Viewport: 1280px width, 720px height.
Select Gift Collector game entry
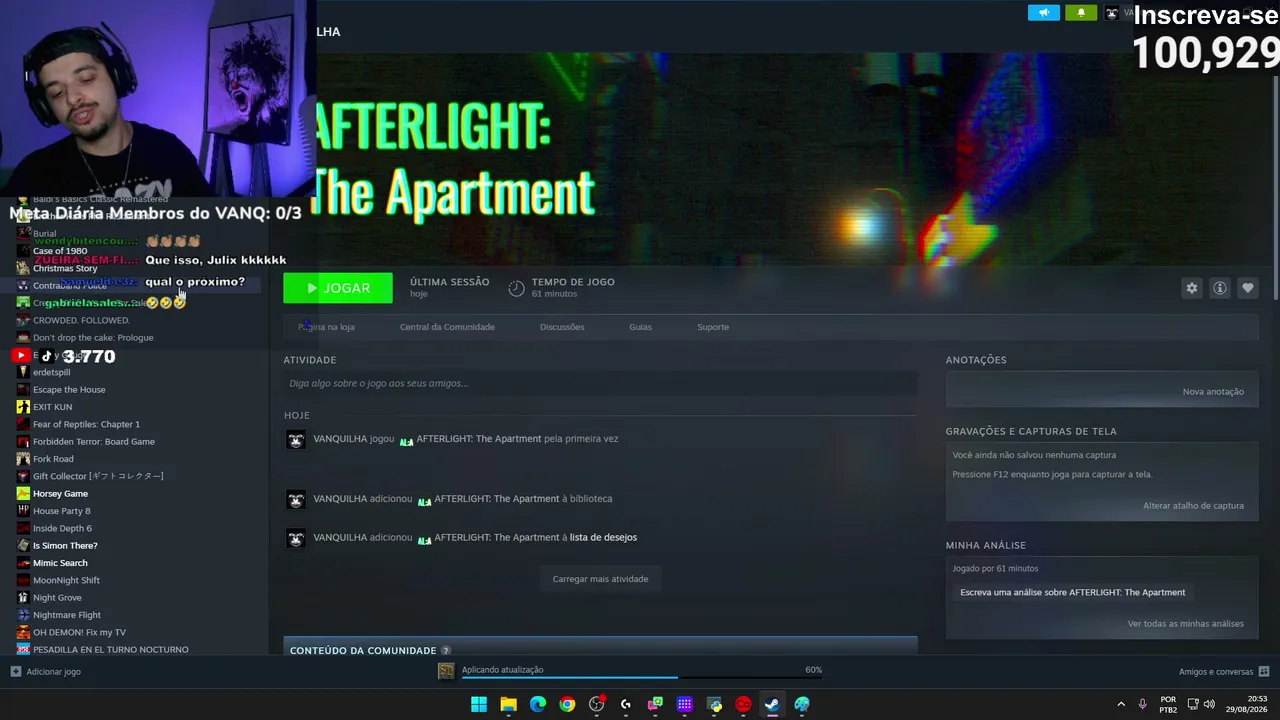click(x=98, y=476)
